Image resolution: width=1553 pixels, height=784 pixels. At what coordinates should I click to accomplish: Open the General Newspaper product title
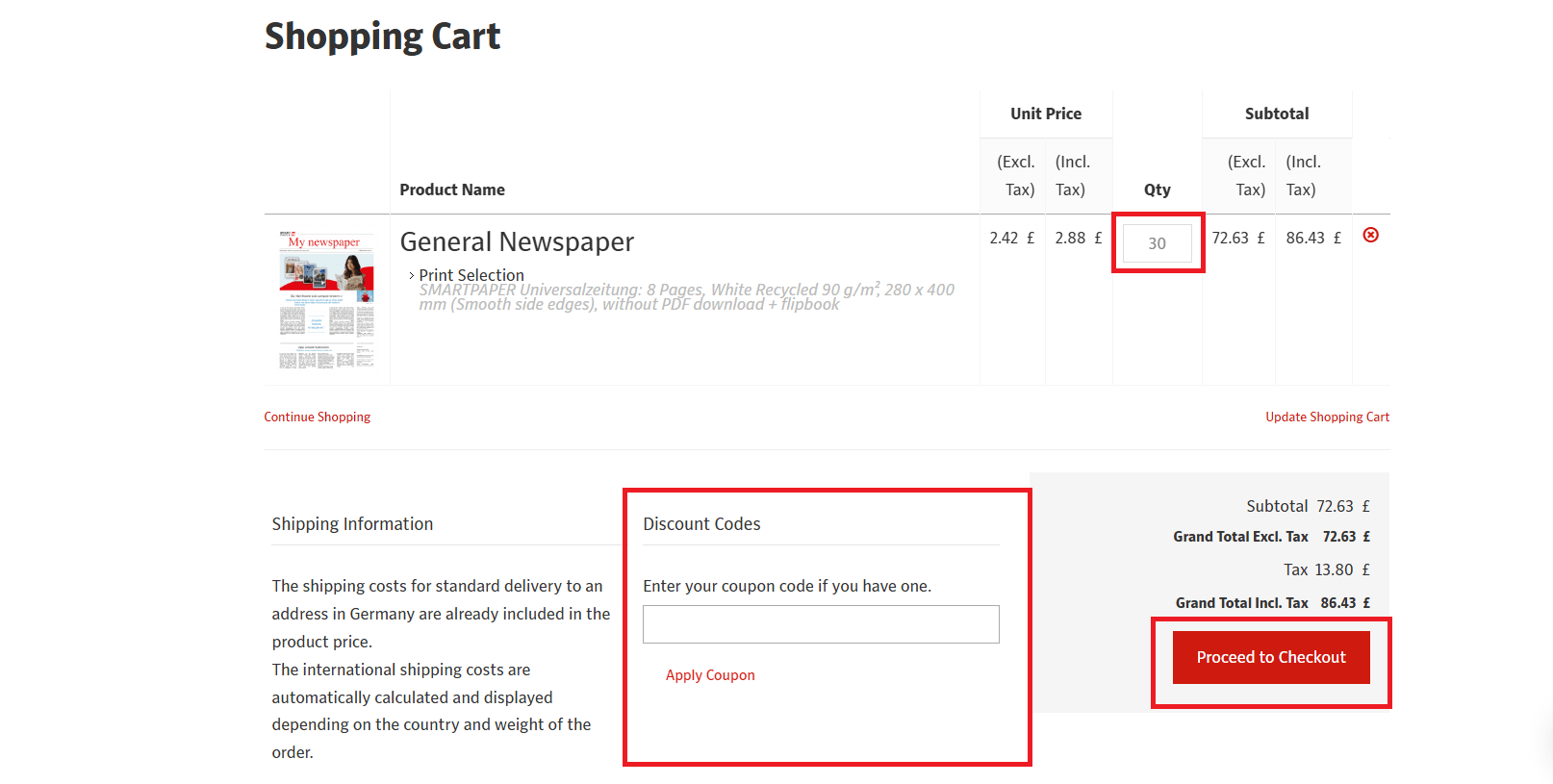tap(517, 241)
